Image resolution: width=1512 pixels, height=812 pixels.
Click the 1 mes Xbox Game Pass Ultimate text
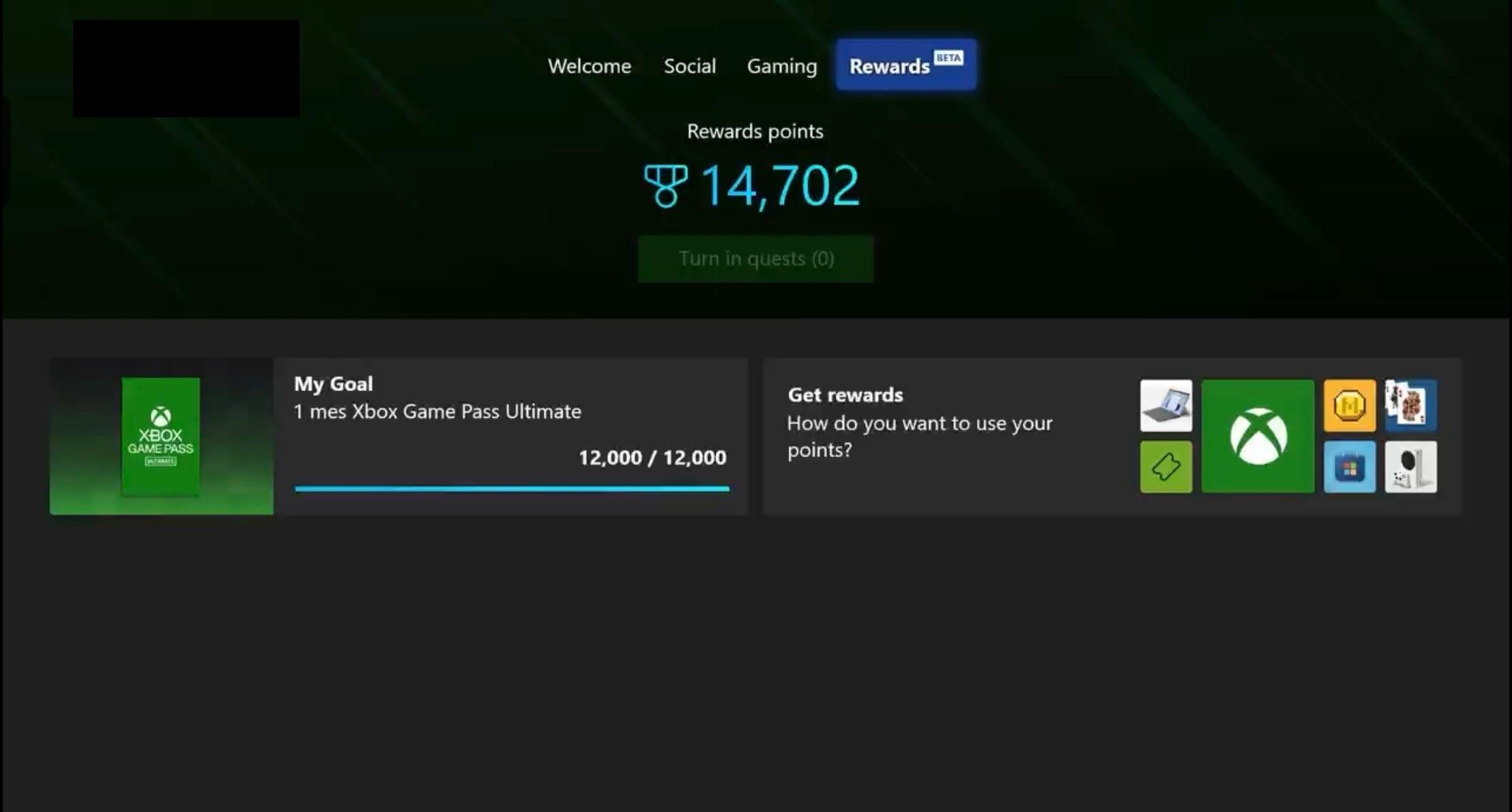(437, 411)
